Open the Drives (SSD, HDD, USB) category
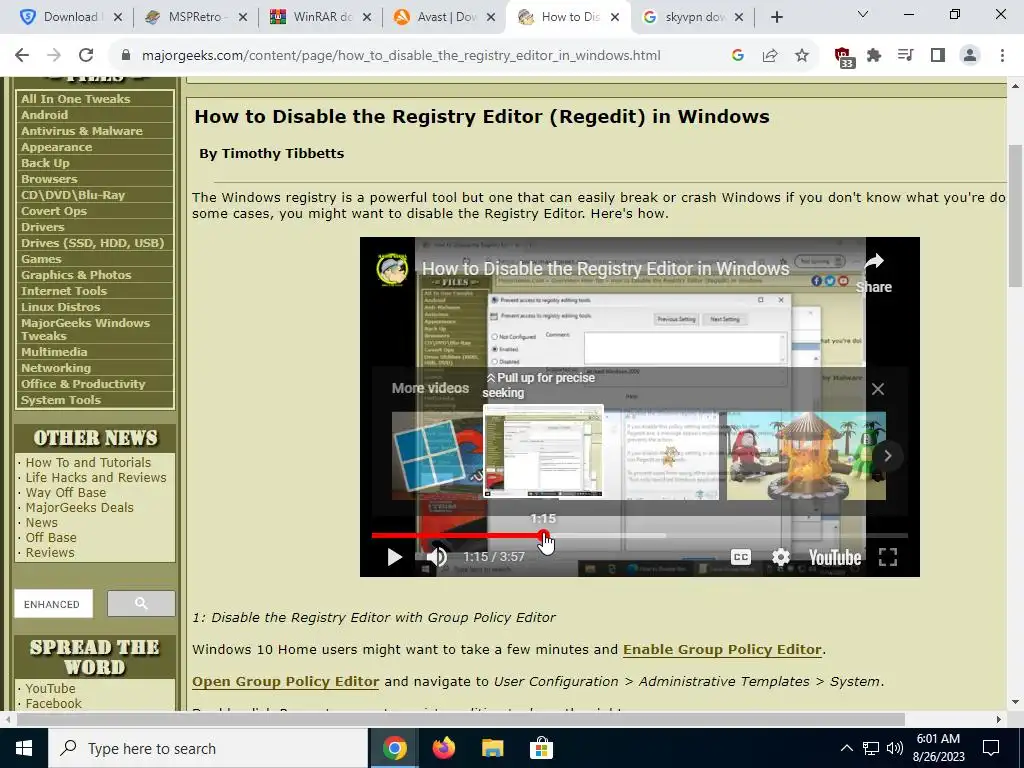 click(x=93, y=243)
